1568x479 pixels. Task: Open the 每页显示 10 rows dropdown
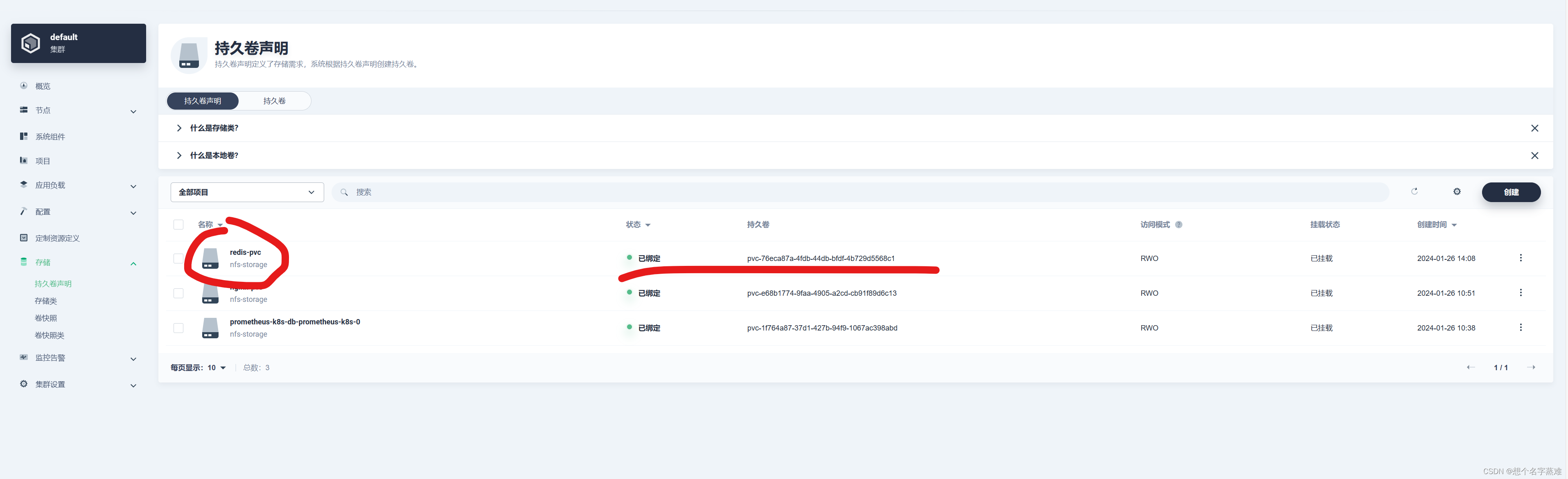(216, 368)
